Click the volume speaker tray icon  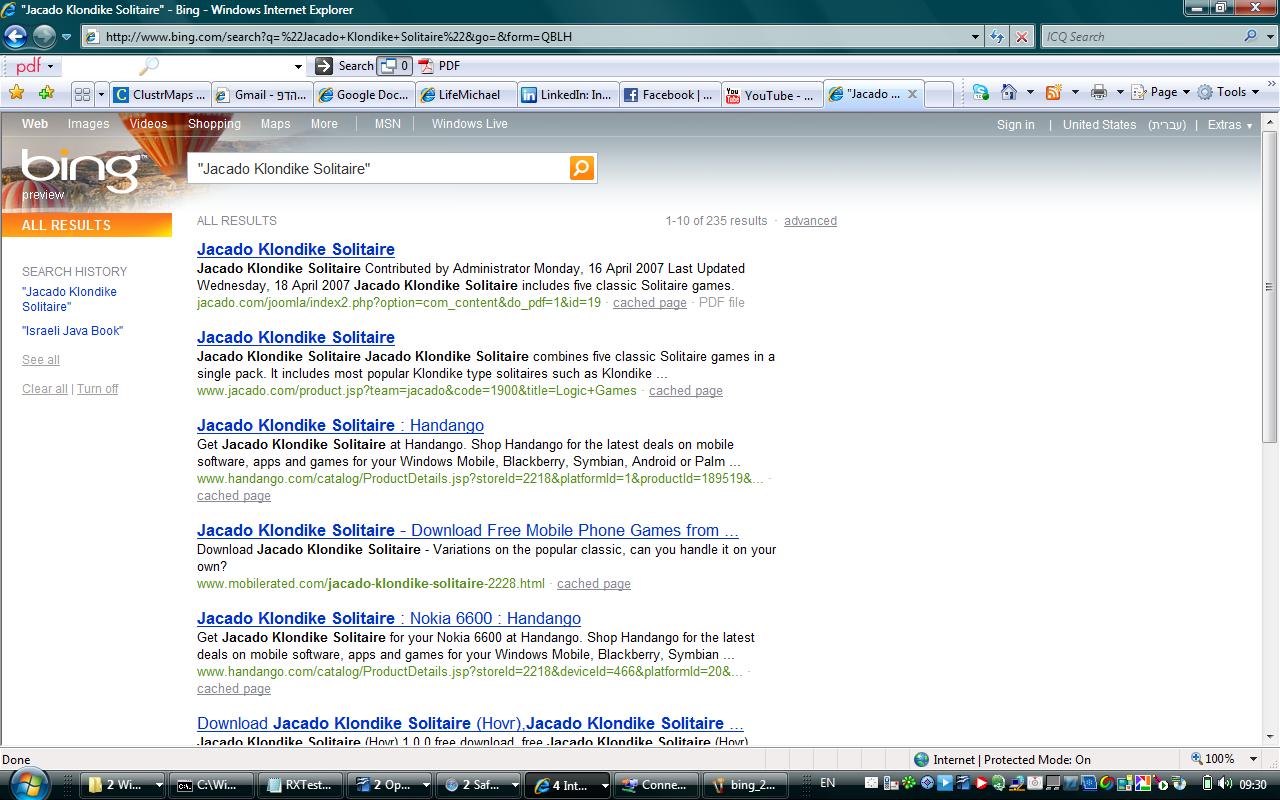1225,783
